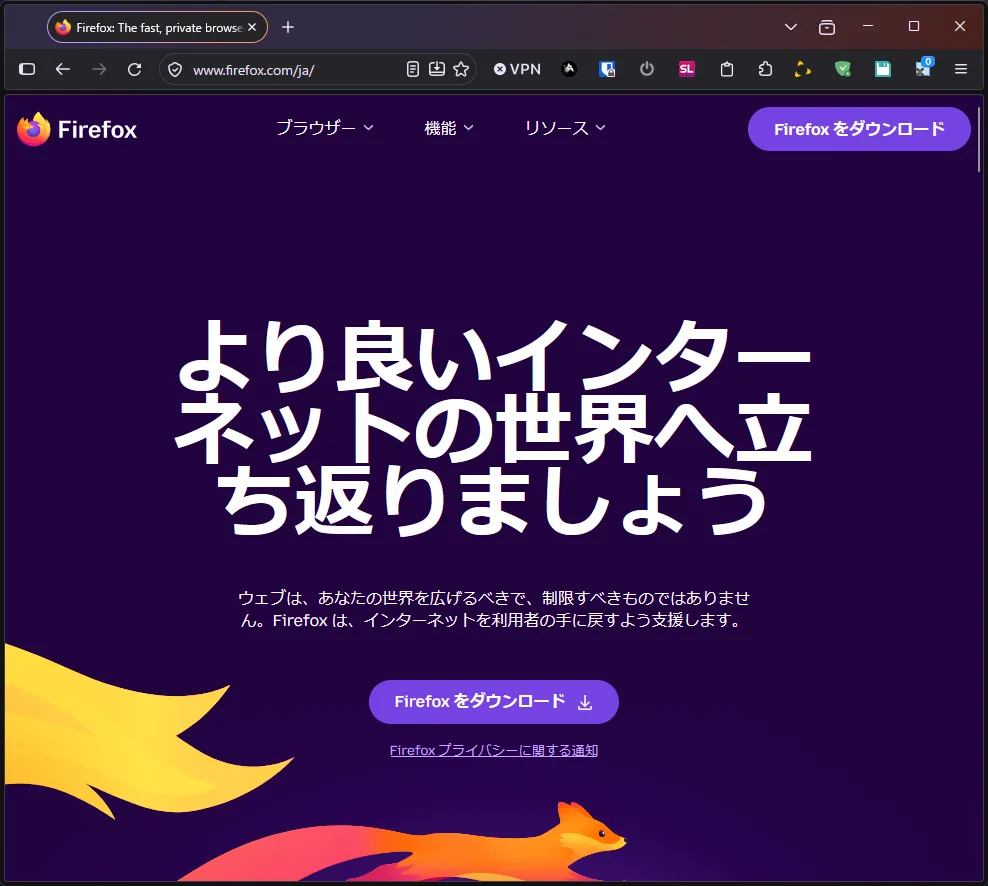
Task: Click the Firefox View icon in title bar
Action: 827,27
